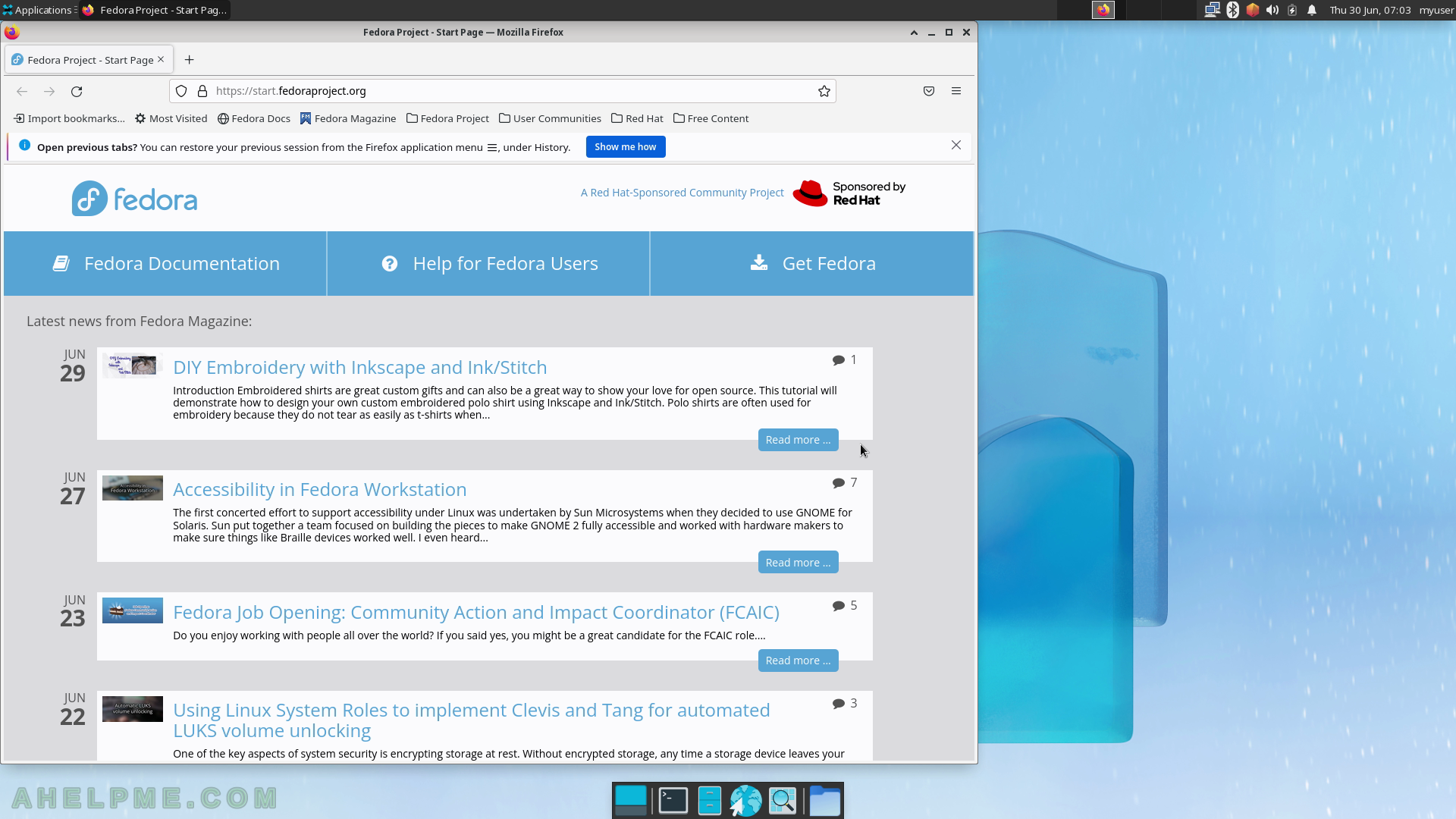Close the Fedora Project - Start Page tab
This screenshot has height=819, width=1456.
(x=161, y=59)
